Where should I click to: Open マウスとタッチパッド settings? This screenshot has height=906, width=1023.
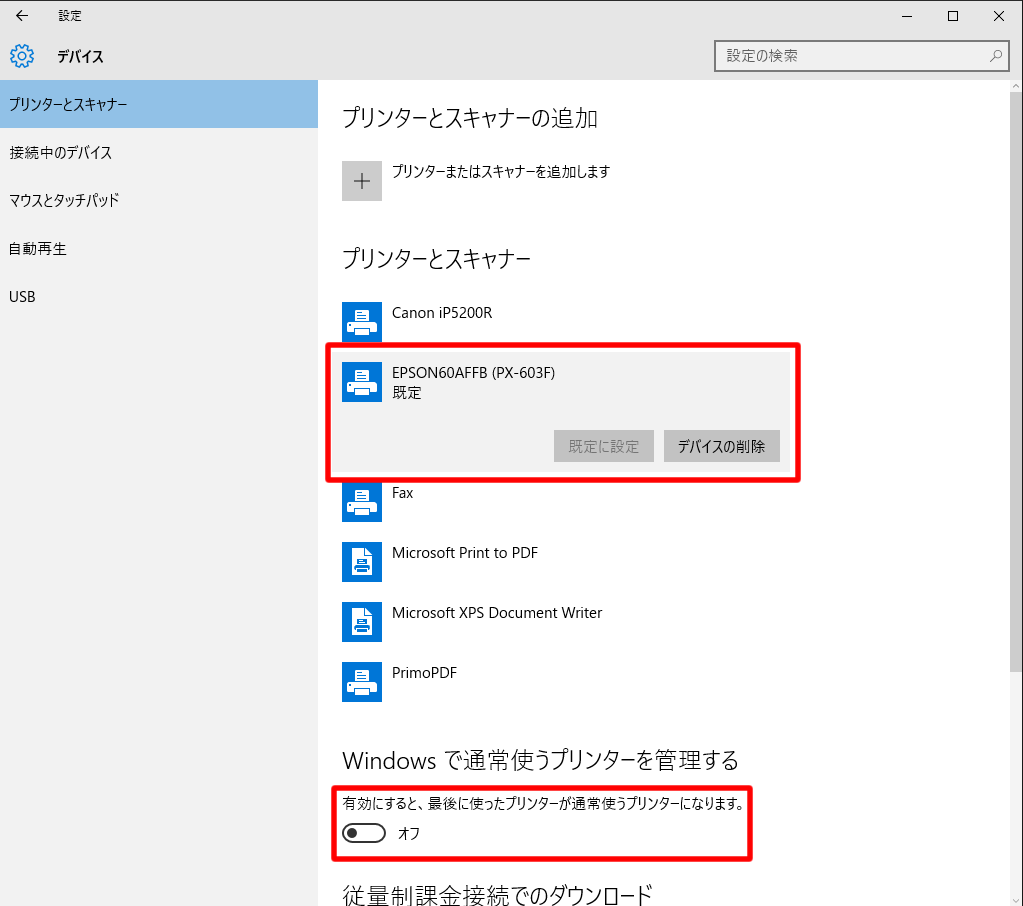point(159,200)
